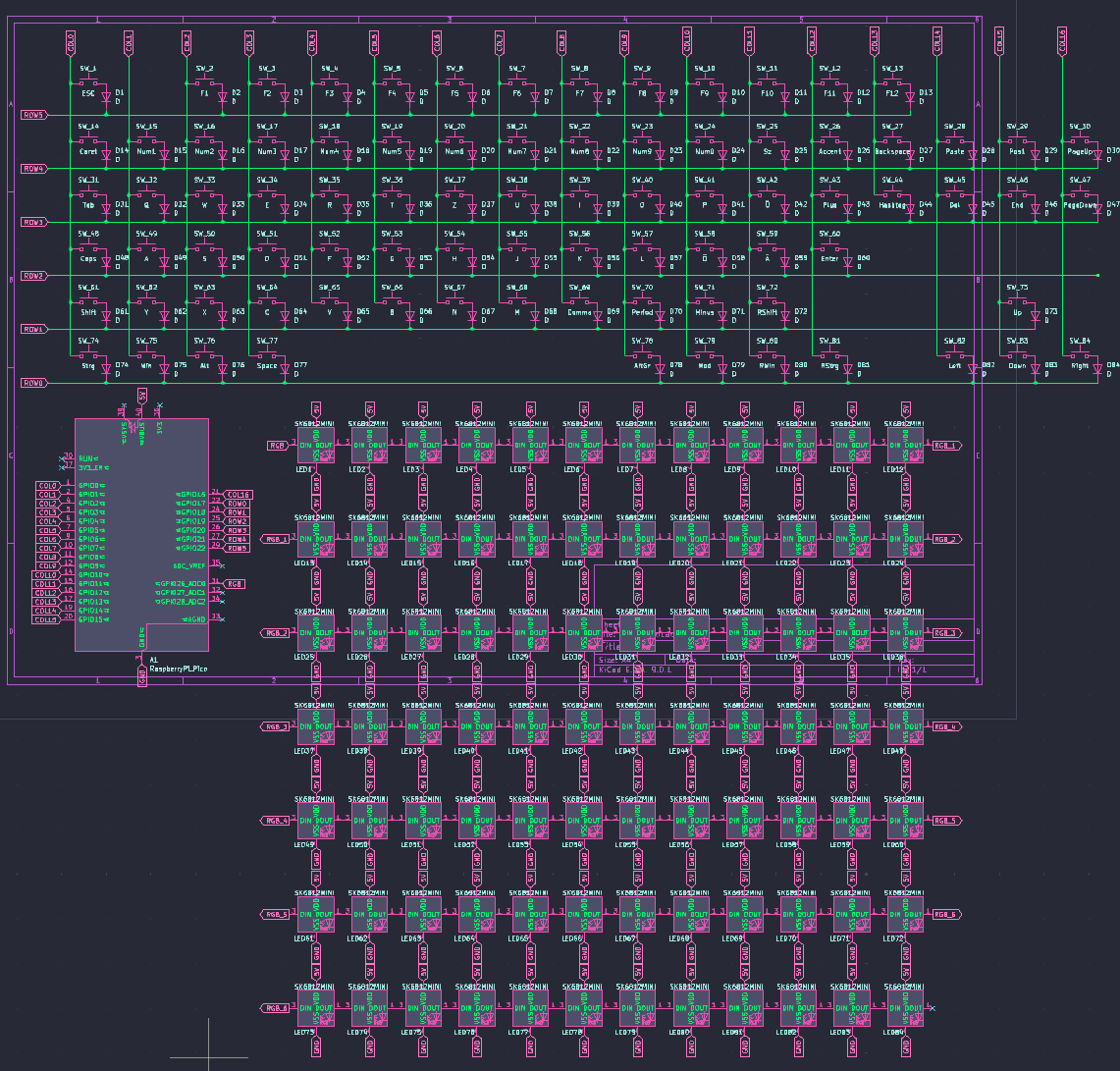This screenshot has height=1071, width=1120.
Task: Click the RGB_1 input label before LED13
Action: (x=274, y=540)
